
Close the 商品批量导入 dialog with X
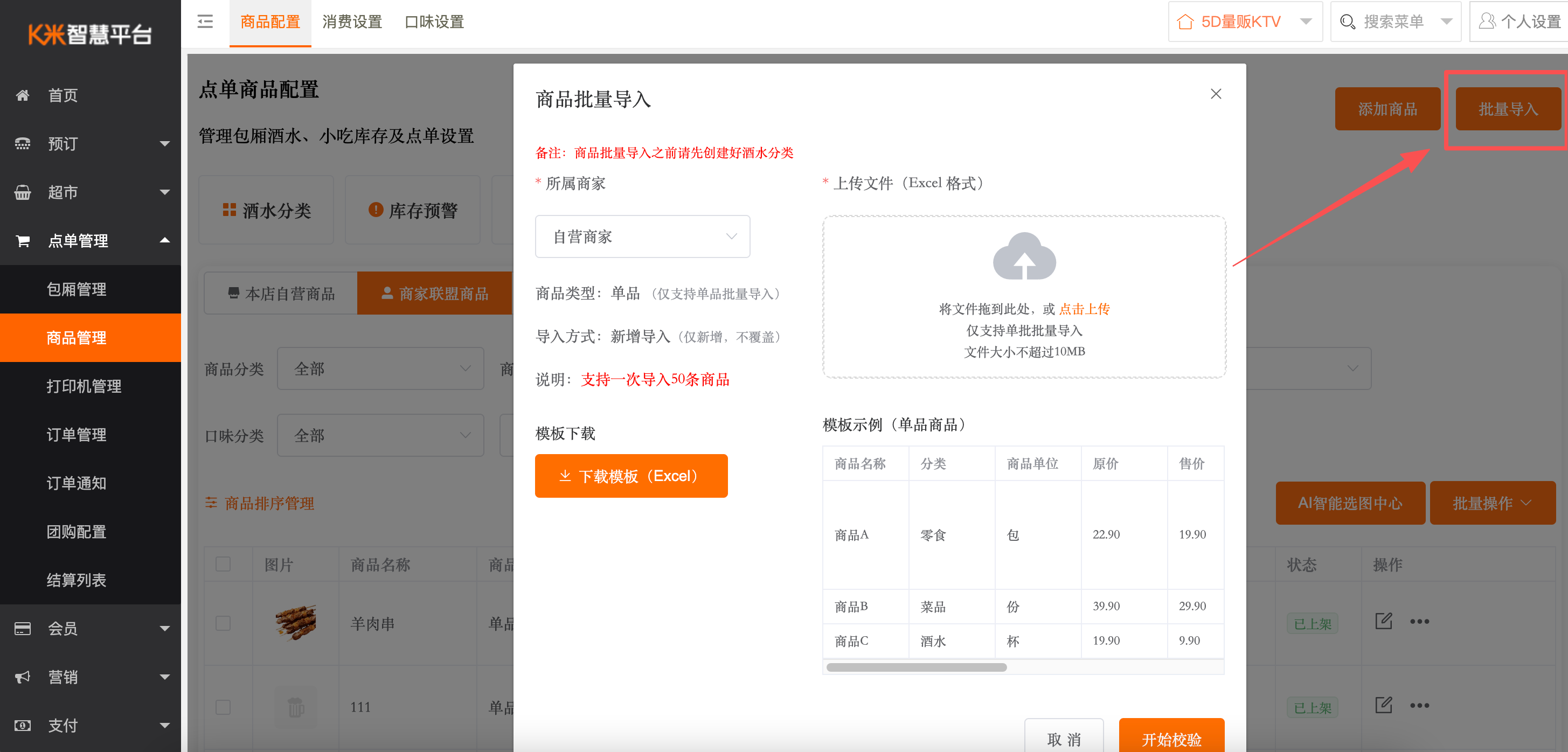click(x=1216, y=94)
